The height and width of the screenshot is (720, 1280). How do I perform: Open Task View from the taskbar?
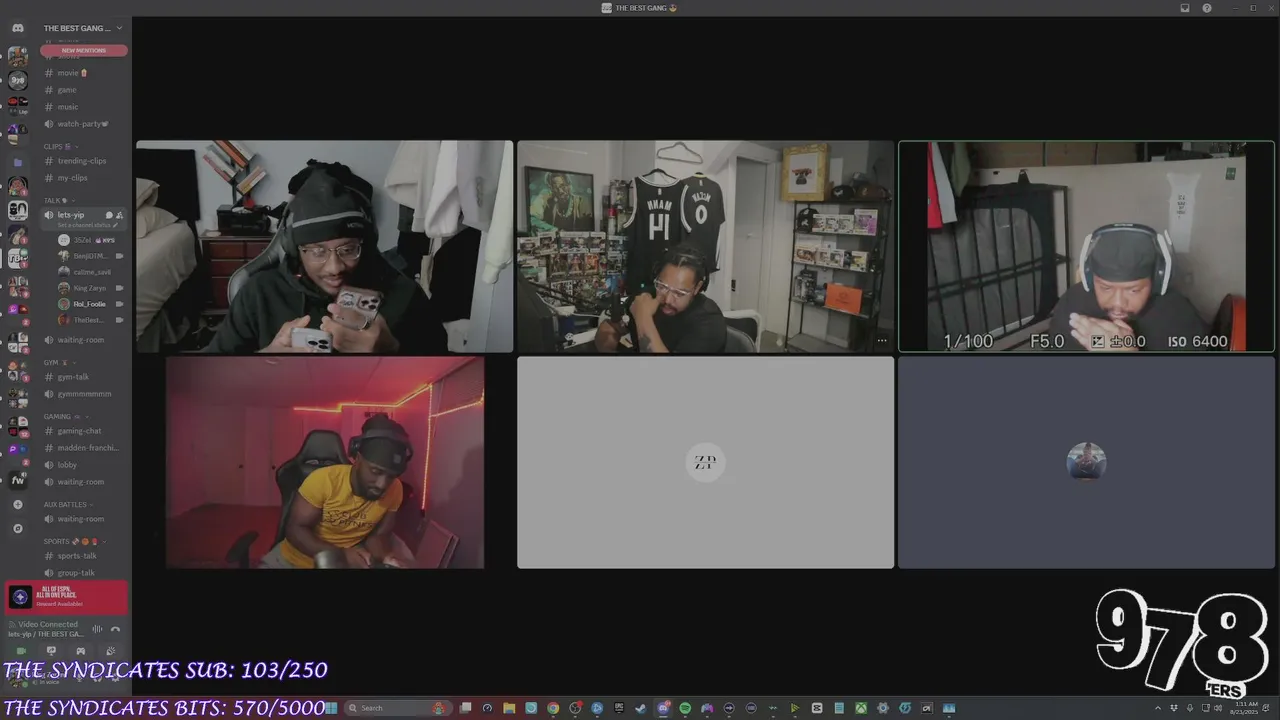[x=465, y=708]
